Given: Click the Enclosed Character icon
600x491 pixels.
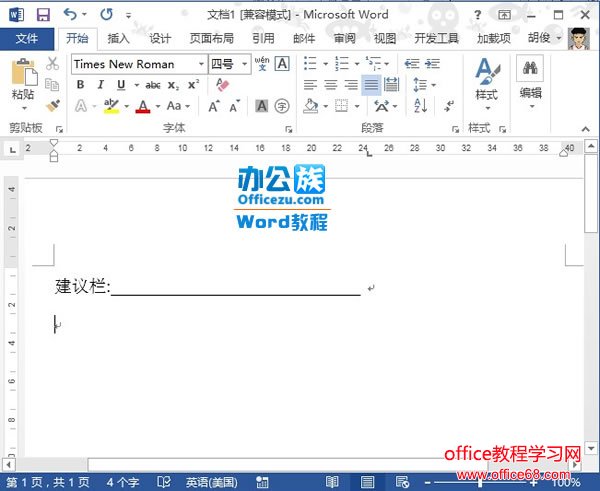Looking at the screenshot, I should point(282,106).
